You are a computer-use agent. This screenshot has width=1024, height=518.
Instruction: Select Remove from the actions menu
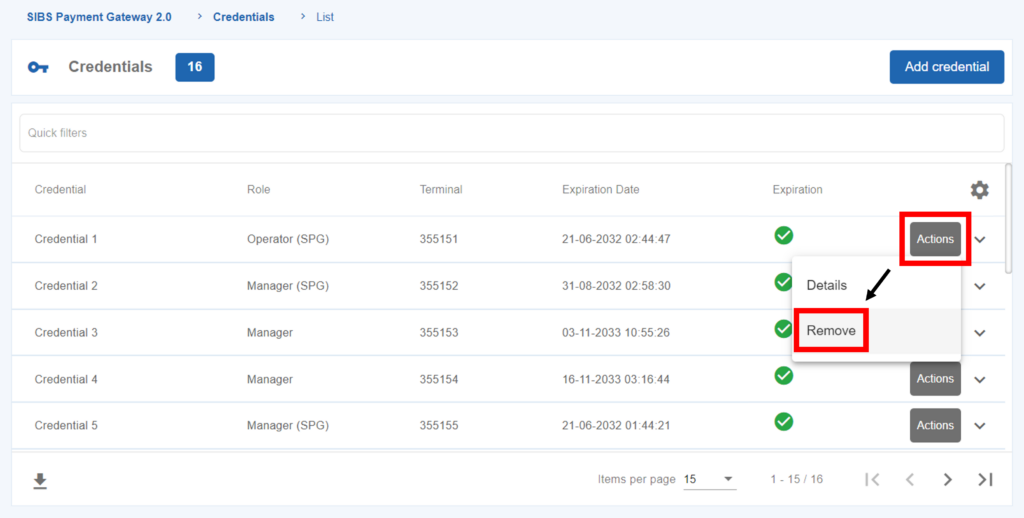[831, 331]
